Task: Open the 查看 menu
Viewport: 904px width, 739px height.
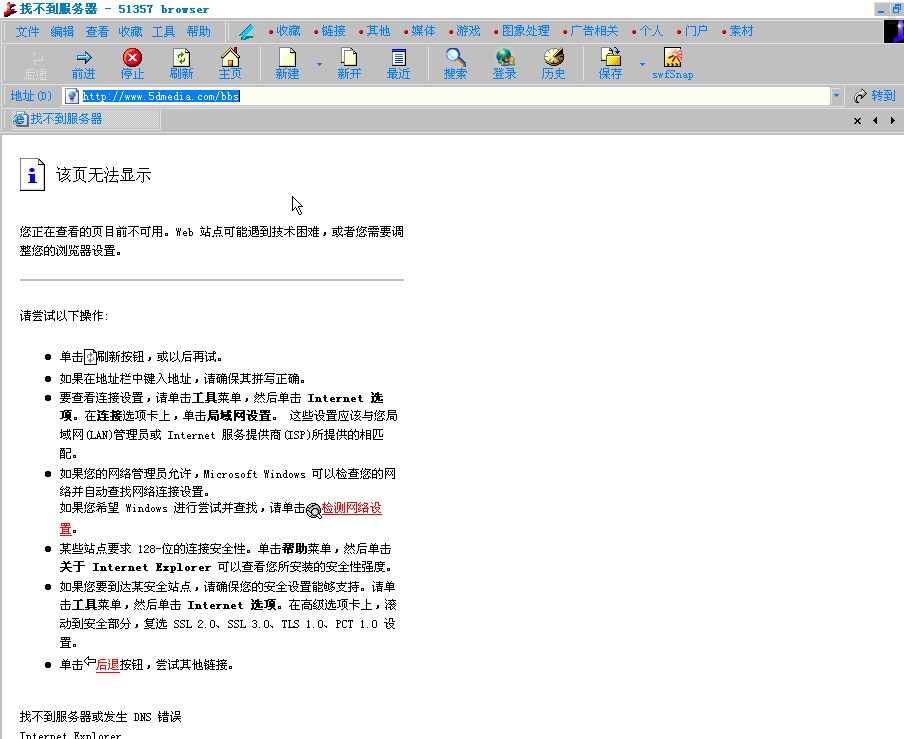Action: point(97,32)
